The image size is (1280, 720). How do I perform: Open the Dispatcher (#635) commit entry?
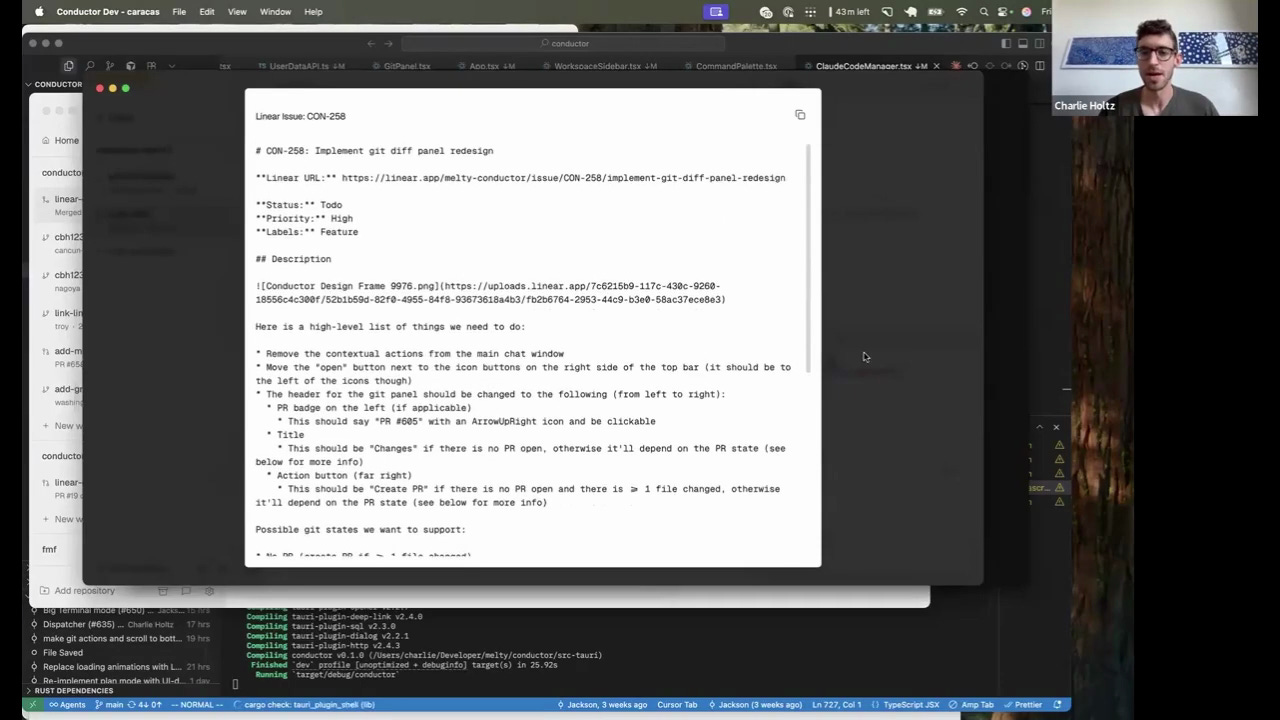point(120,624)
